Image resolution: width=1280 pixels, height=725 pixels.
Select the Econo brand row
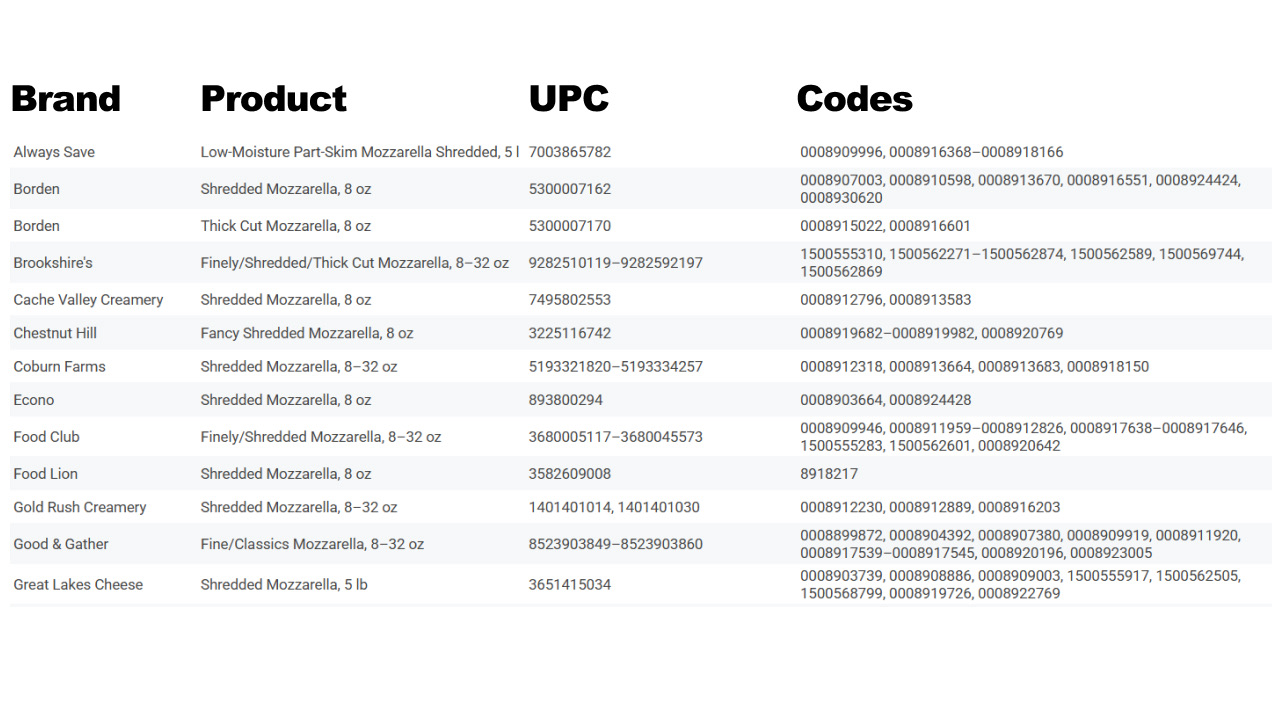pos(640,400)
